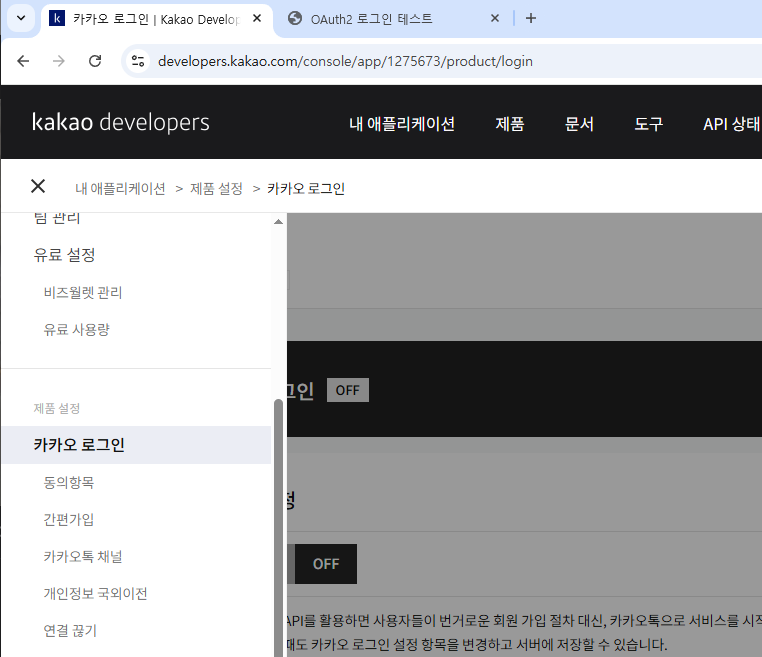Open 도구 menu in top navigation
Screen dimensions: 762x657
(x=649, y=124)
